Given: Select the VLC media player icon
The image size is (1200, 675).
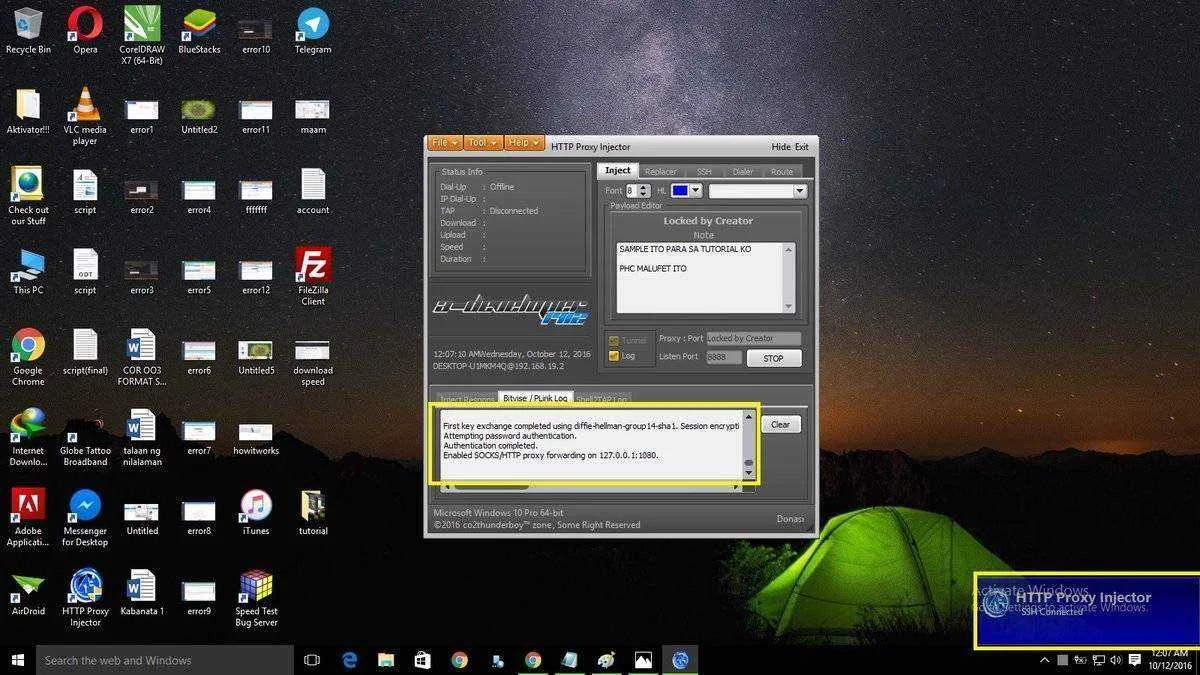Looking at the screenshot, I should click(x=85, y=116).
